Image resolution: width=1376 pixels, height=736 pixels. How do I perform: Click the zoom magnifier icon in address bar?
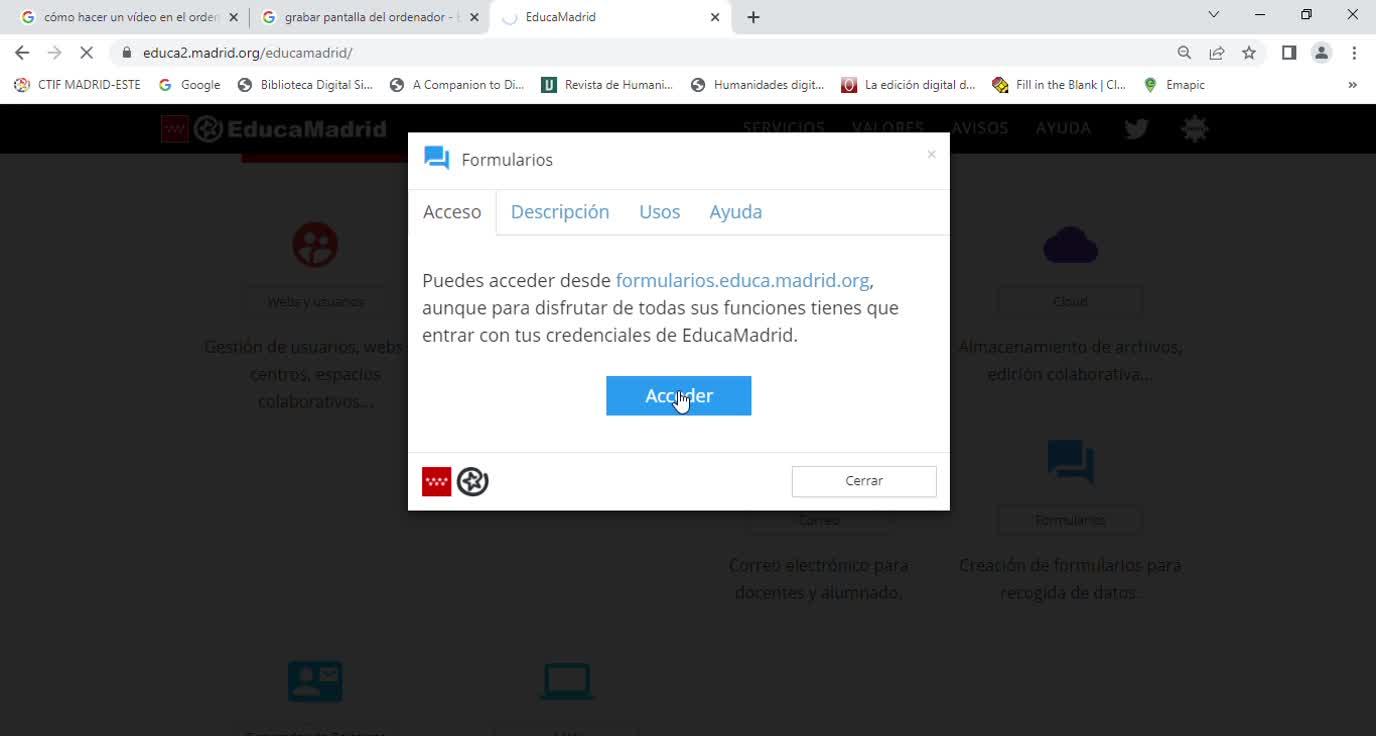(x=1184, y=53)
